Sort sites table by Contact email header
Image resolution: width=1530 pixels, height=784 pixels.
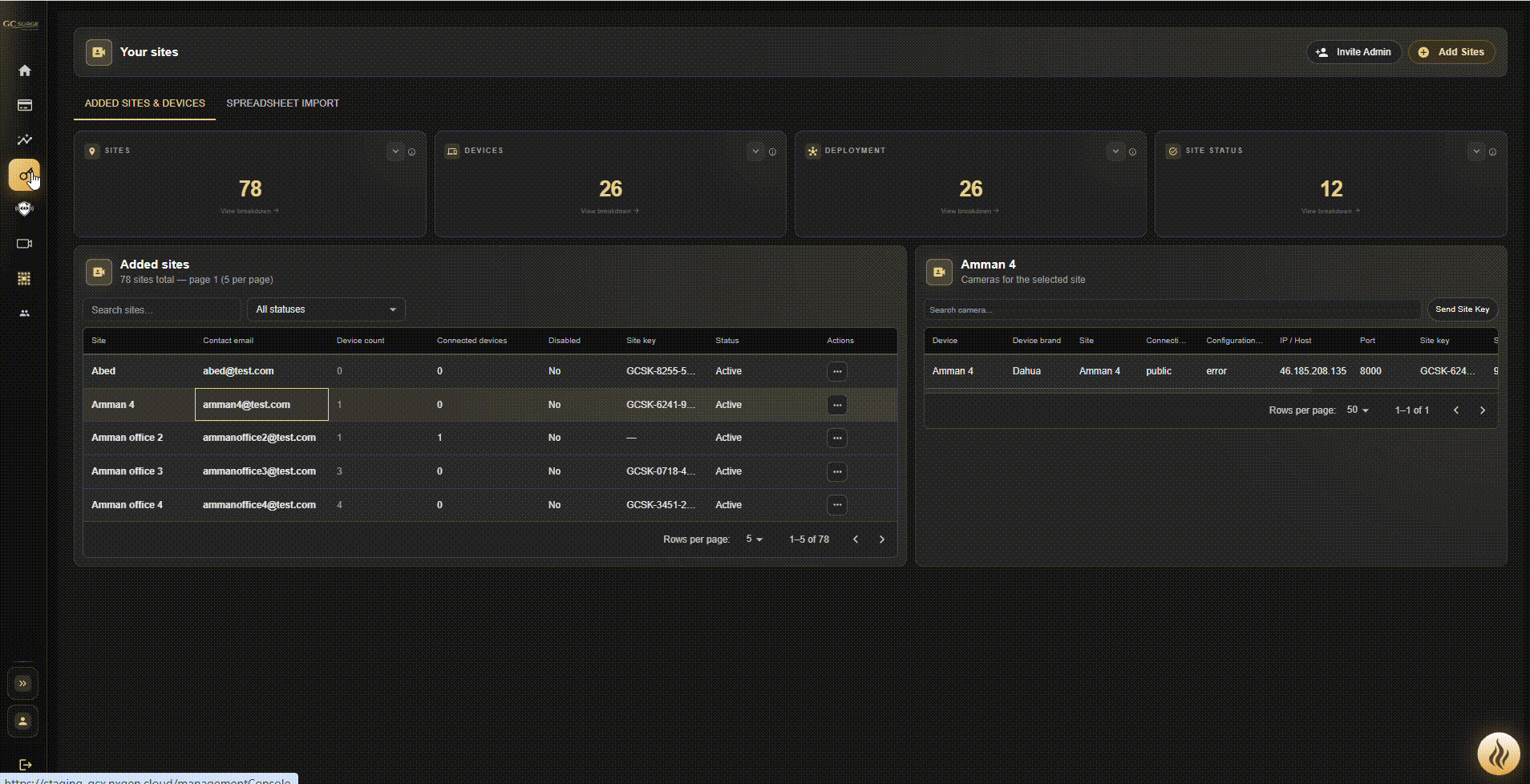click(228, 341)
